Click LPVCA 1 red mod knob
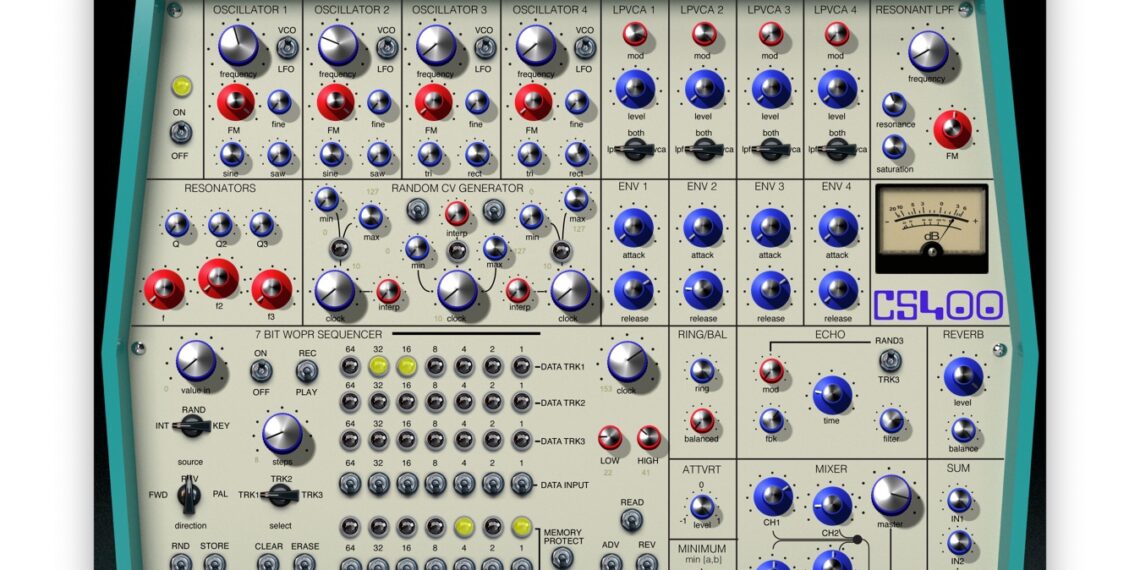This screenshot has width=1140, height=570. coord(635,33)
